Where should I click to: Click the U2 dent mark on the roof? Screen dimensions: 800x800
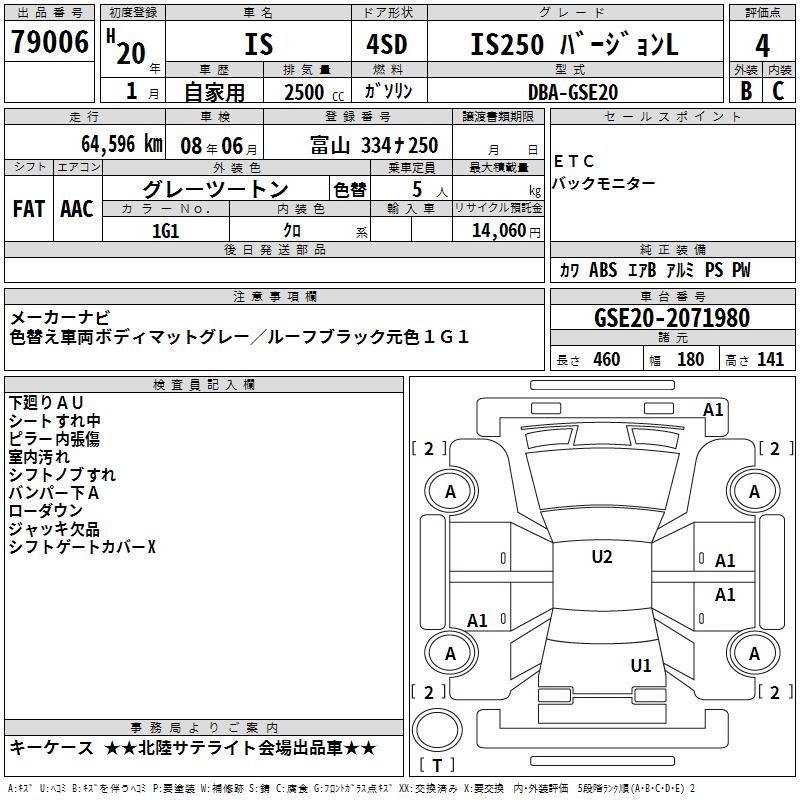602,557
